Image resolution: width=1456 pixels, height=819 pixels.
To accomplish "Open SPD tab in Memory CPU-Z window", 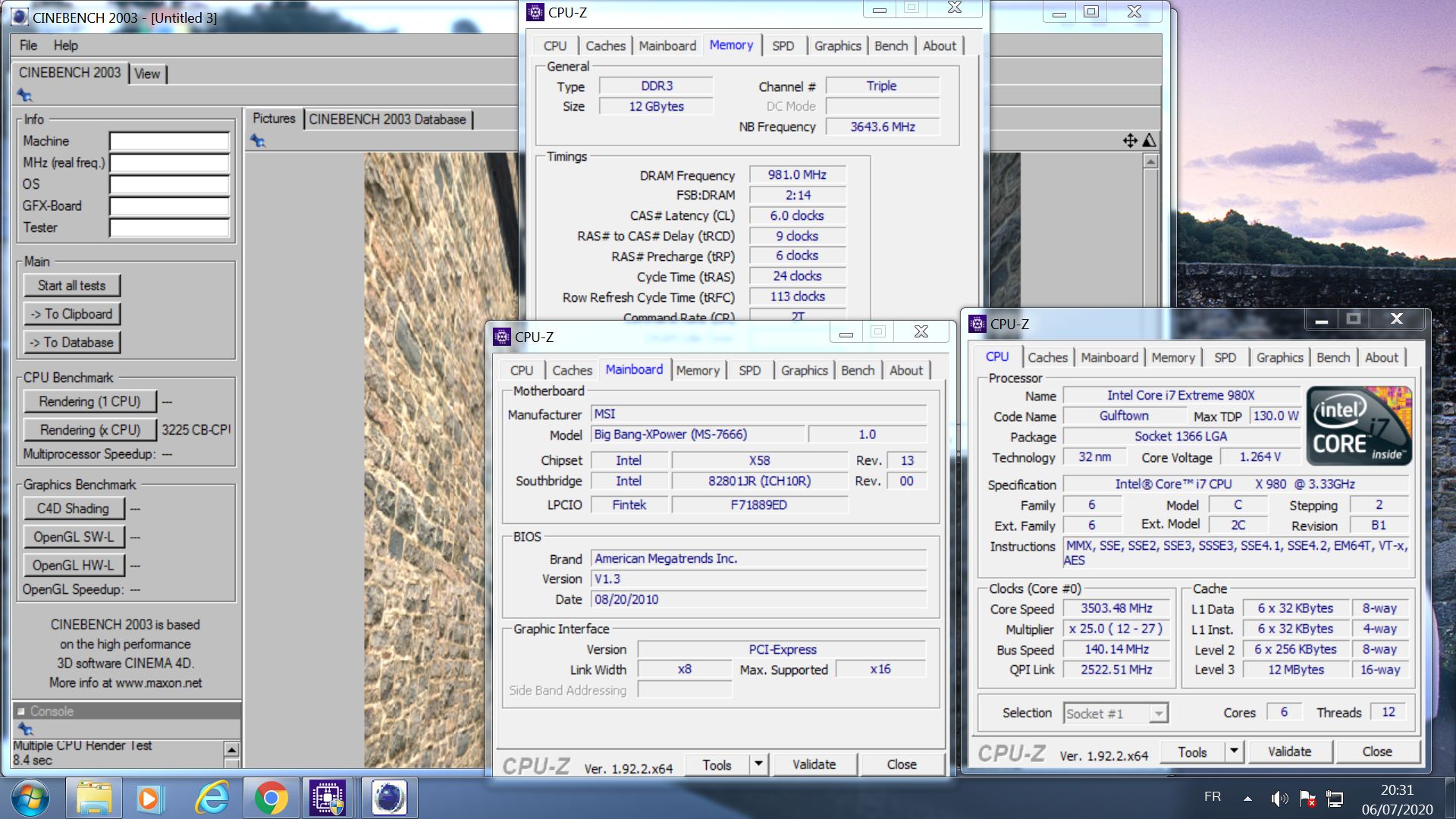I will tap(783, 45).
